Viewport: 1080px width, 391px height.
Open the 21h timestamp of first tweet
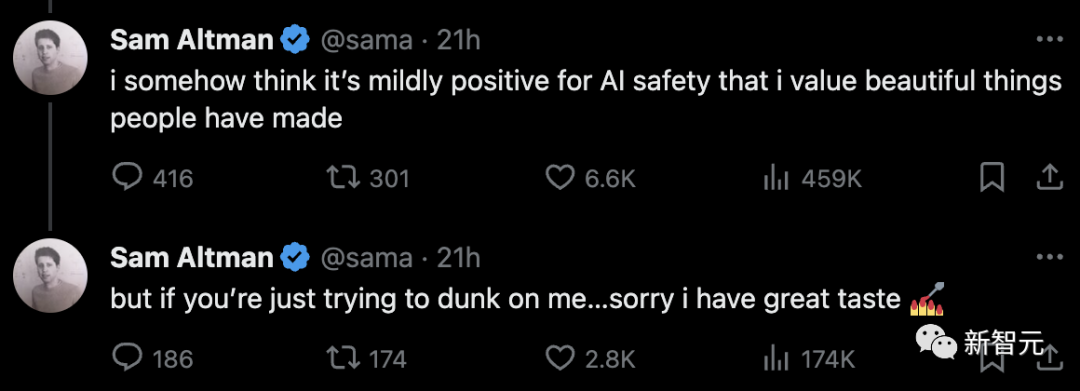coord(459,41)
